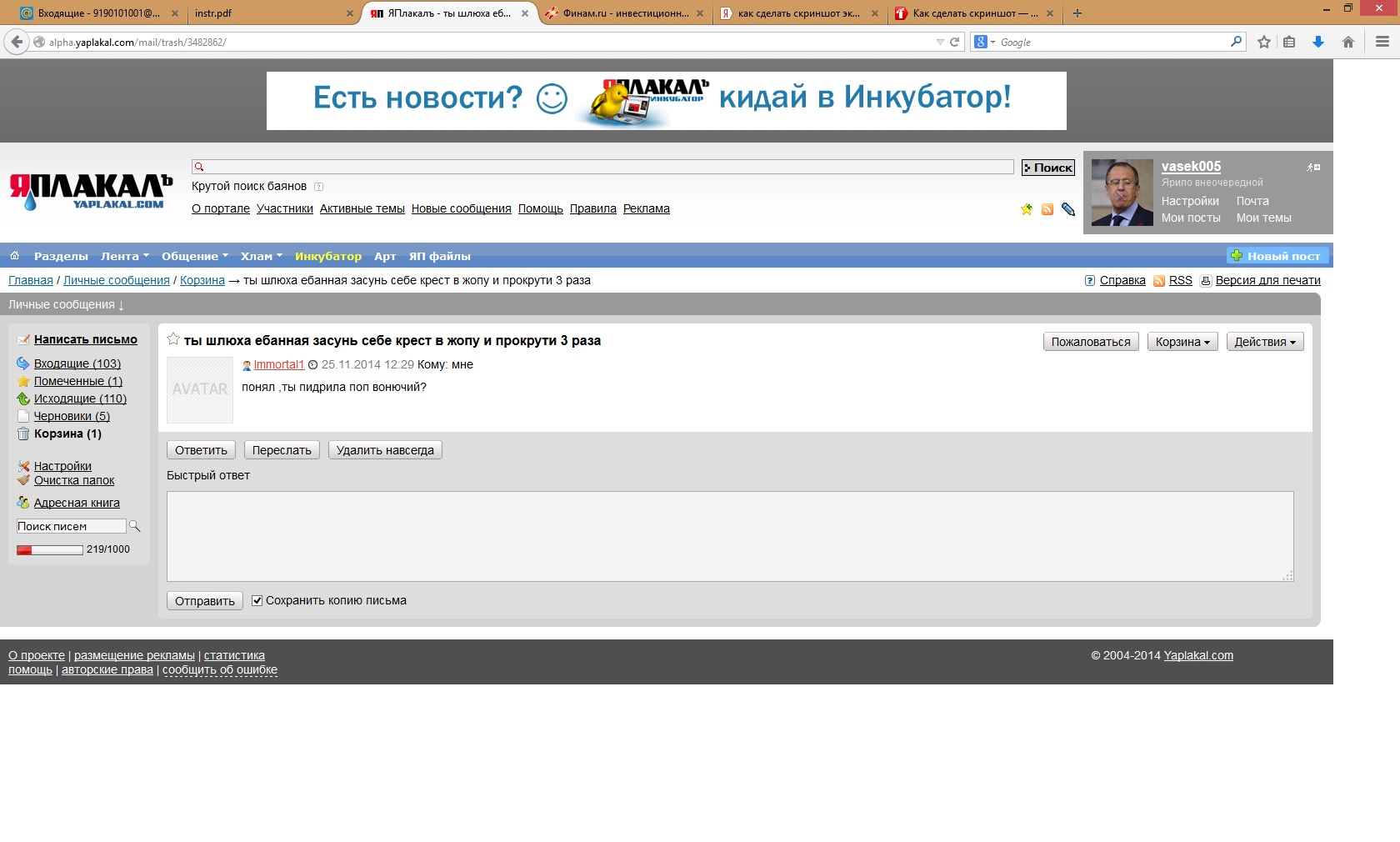Click the help question icon beside Крутой поиск баянов

point(318,187)
